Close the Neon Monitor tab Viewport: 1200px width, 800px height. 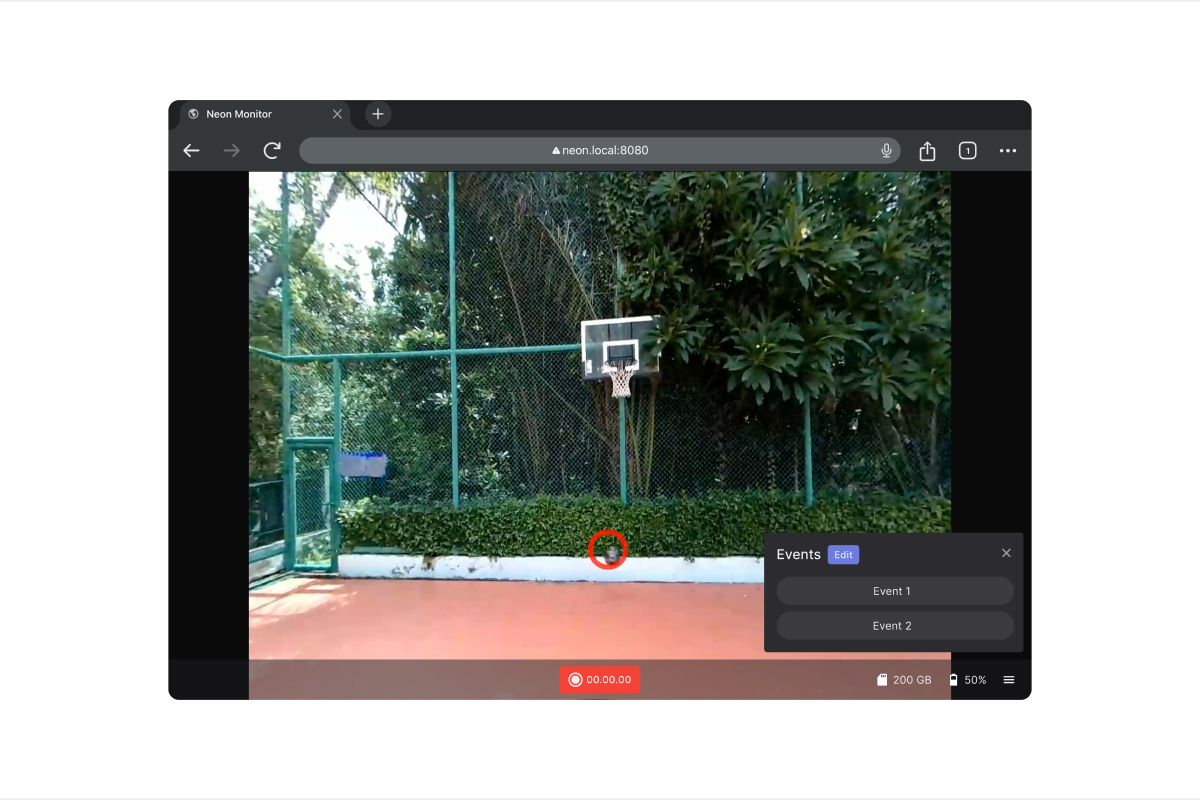(x=337, y=114)
